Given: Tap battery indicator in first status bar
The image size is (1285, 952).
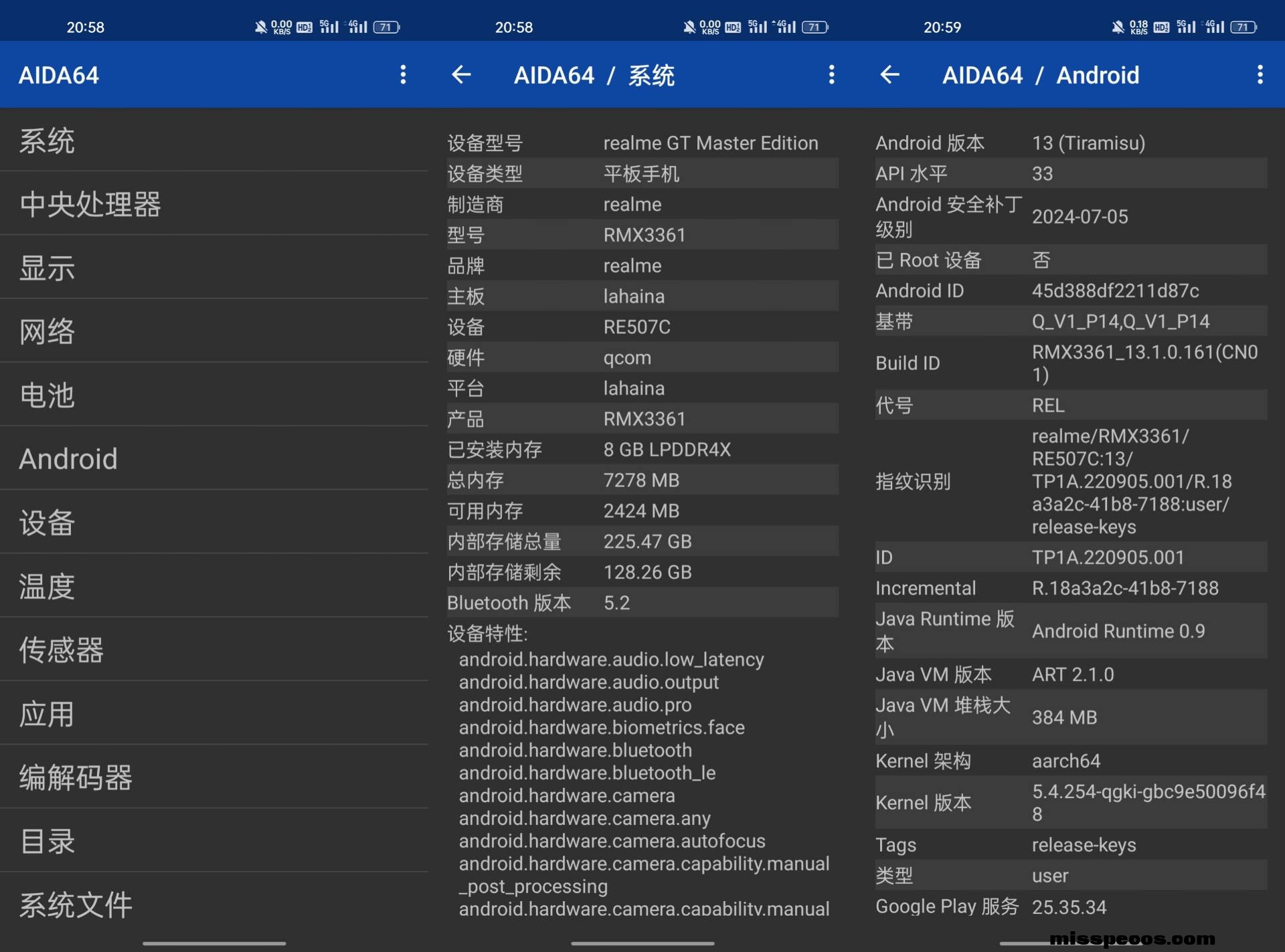Looking at the screenshot, I should point(386,27).
